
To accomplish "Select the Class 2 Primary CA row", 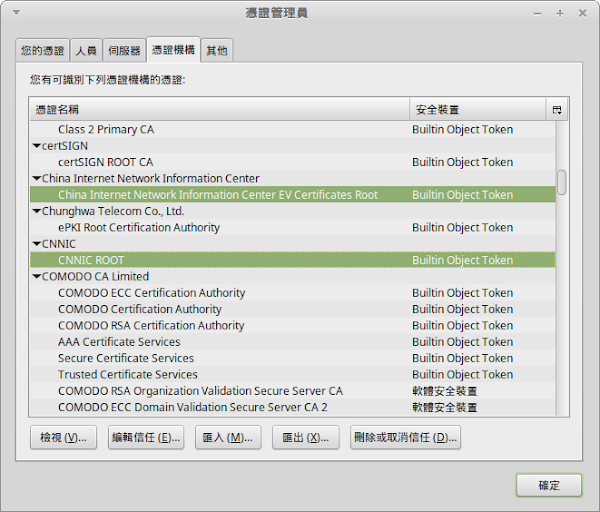I will pyautogui.click(x=293, y=129).
